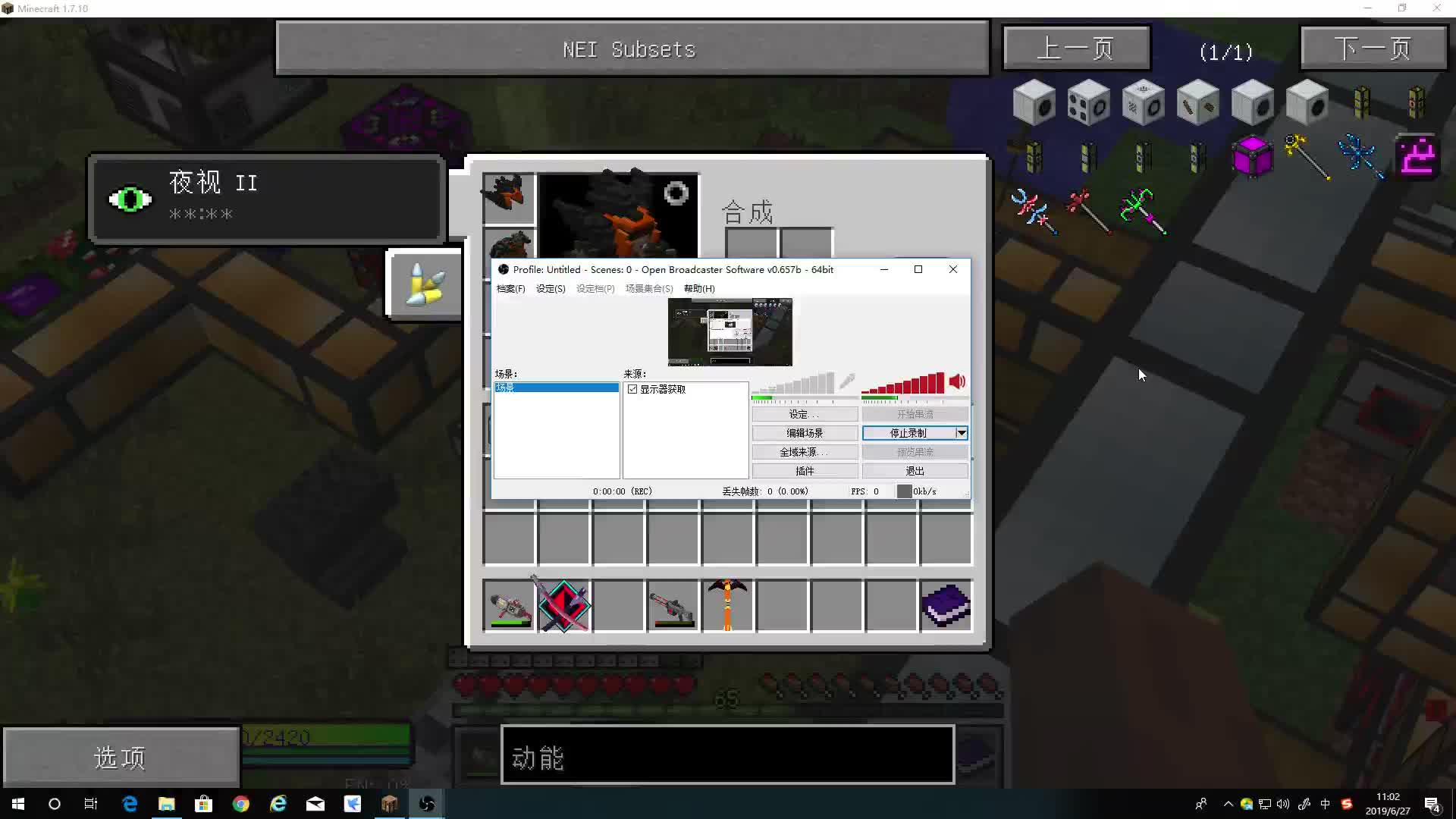Open the Mail app from taskbar

pyautogui.click(x=315, y=804)
